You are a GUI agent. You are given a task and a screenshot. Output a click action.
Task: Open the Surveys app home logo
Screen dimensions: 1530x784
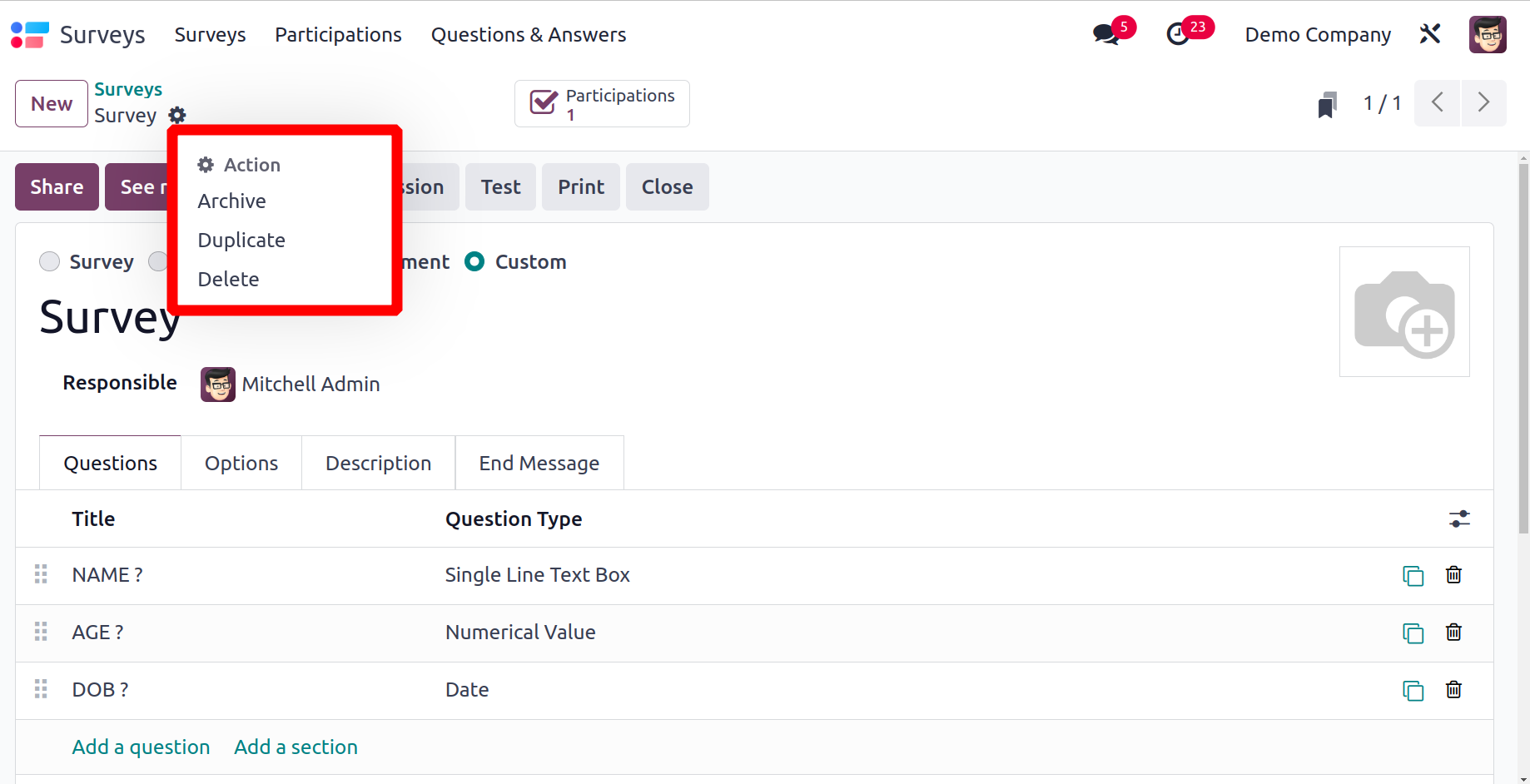[x=30, y=35]
